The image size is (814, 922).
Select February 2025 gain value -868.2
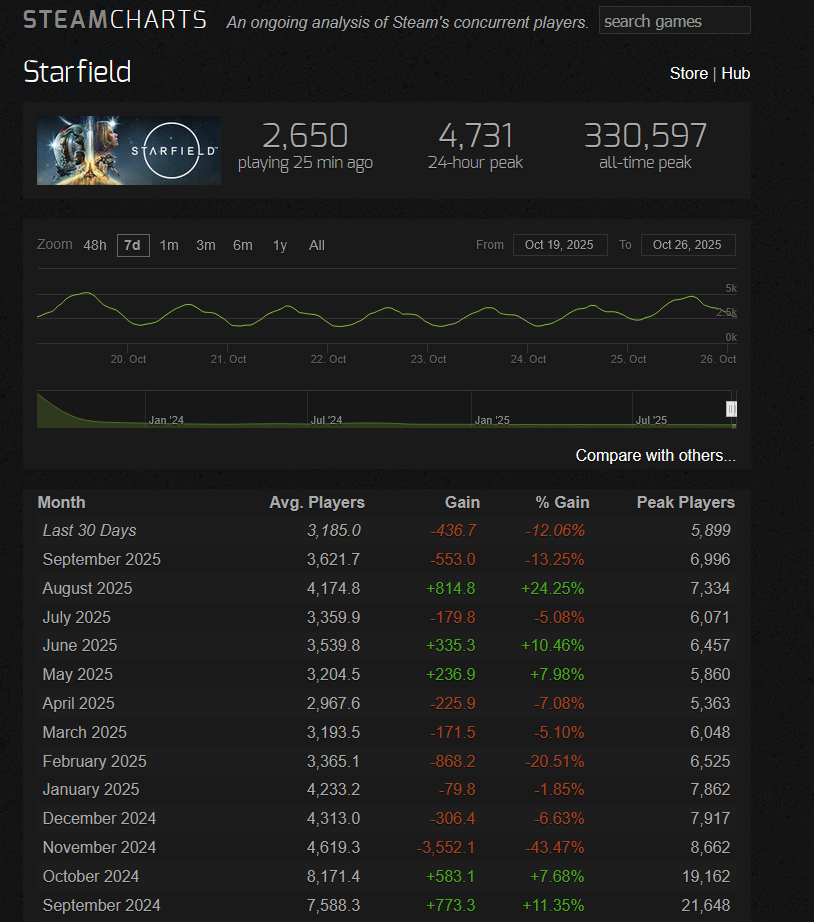coord(452,761)
